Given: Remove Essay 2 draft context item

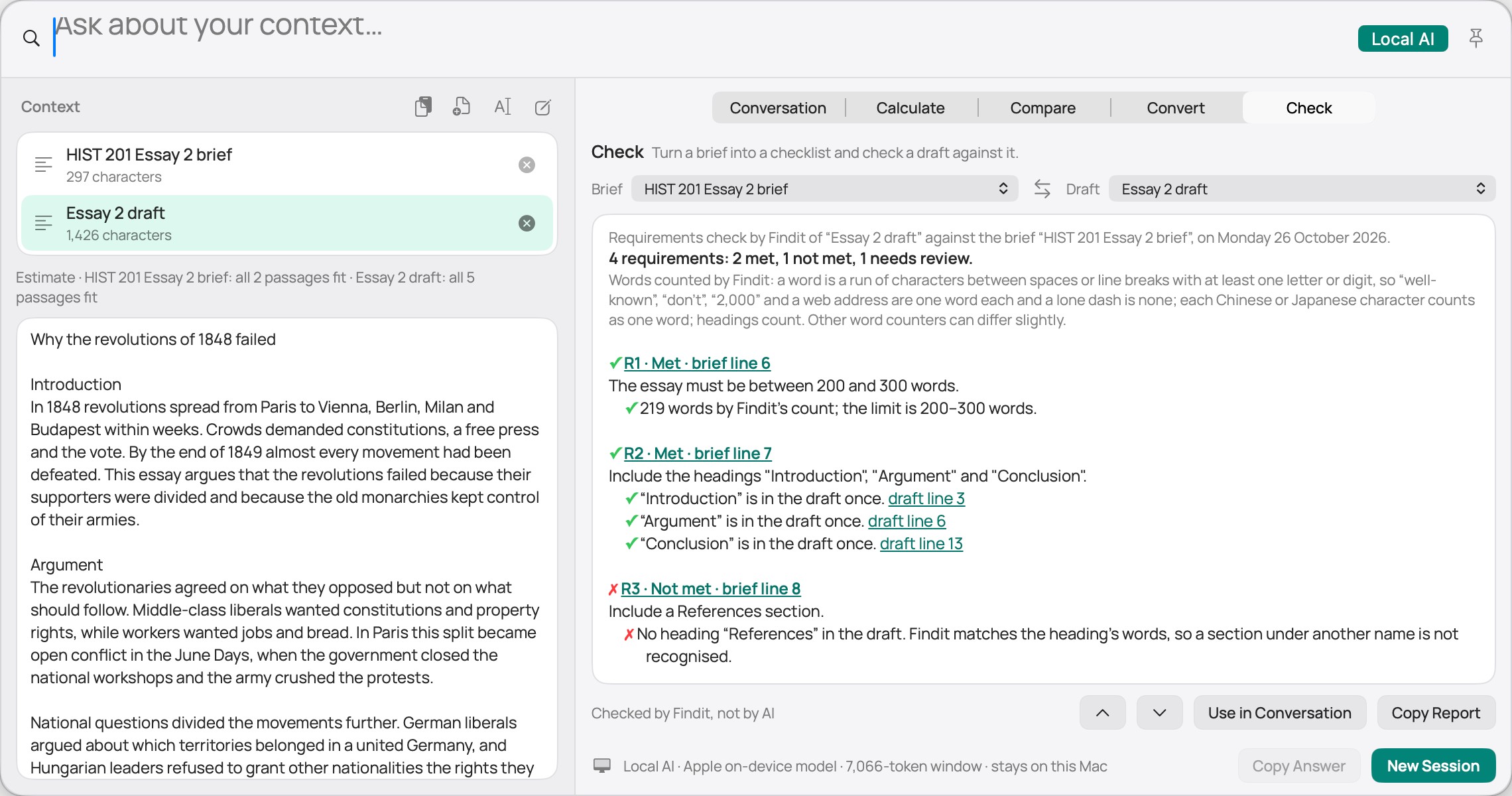Looking at the screenshot, I should [527, 224].
